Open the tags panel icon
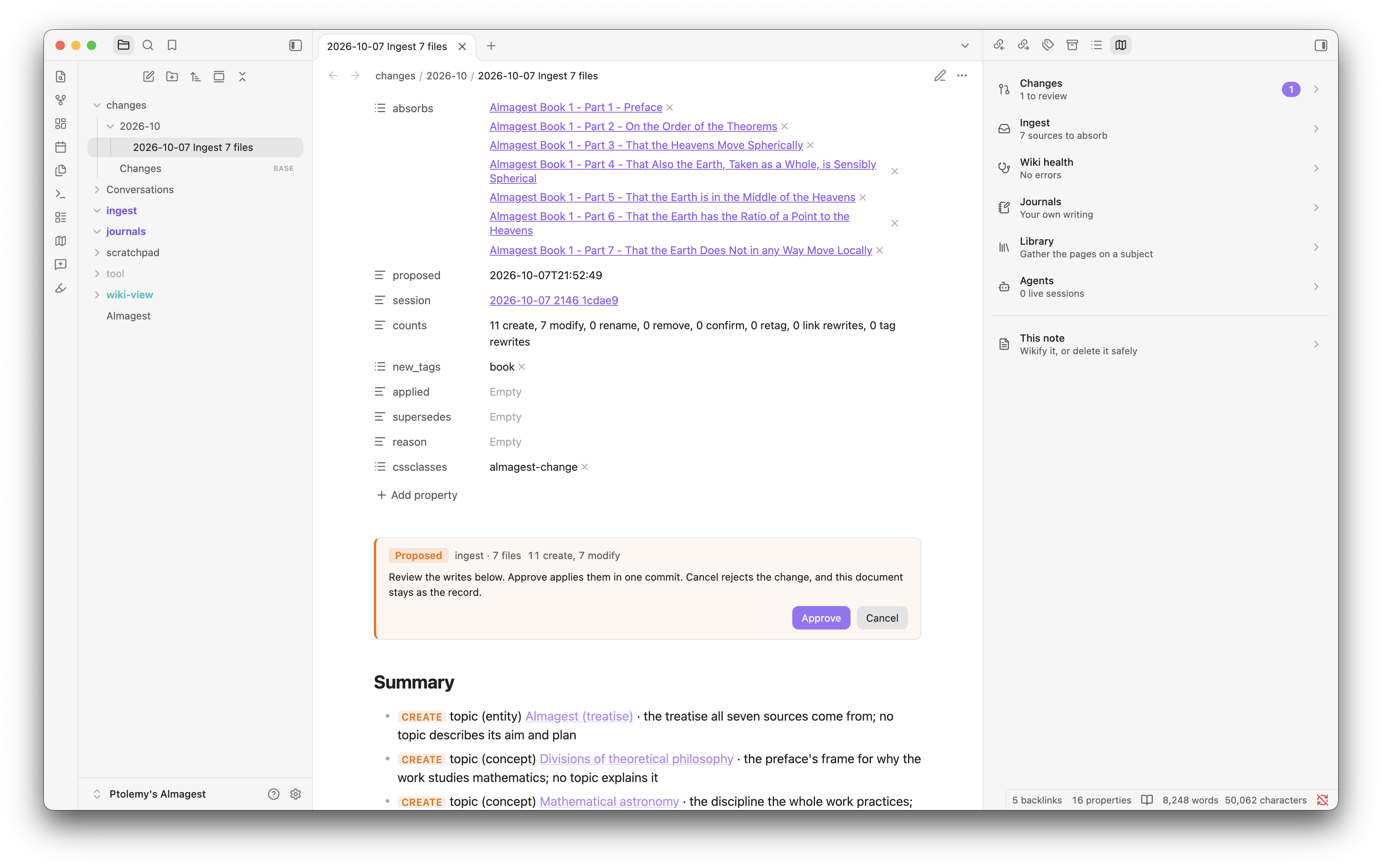Screen dimensions: 1382x868 point(1047,45)
